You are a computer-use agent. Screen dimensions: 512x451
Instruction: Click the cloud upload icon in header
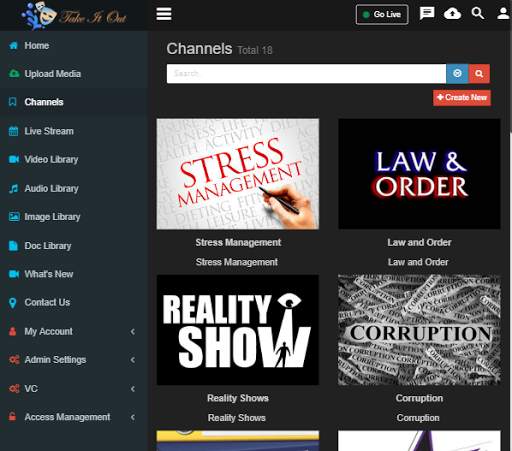[452, 14]
